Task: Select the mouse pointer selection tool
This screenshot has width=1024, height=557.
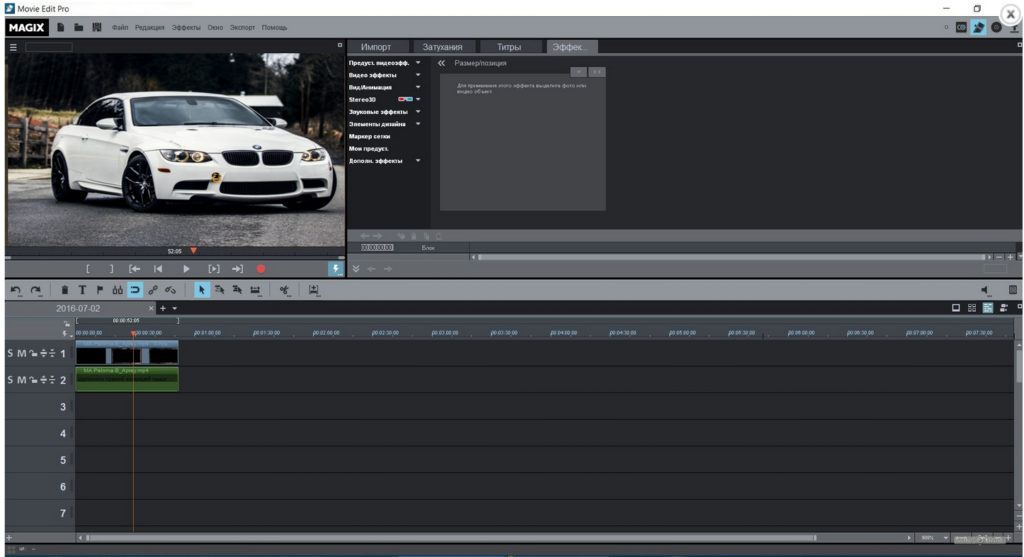Action: (x=201, y=290)
